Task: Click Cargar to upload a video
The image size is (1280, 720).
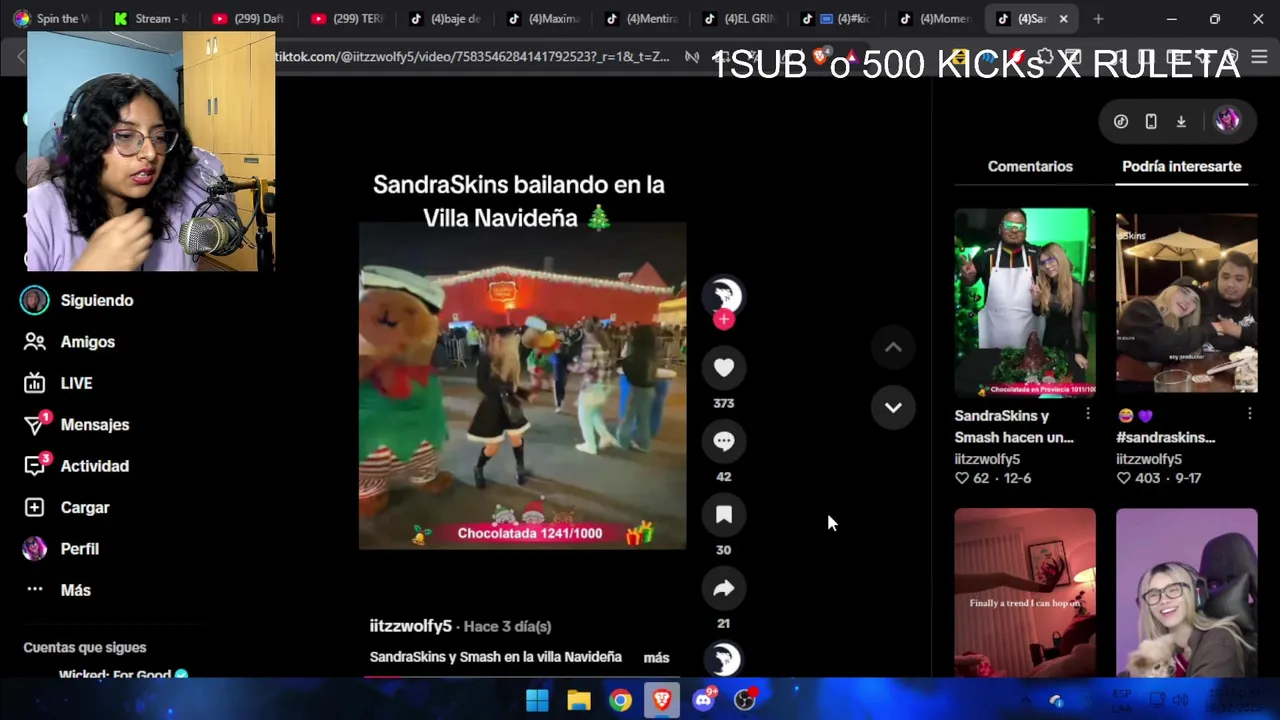Action: (67, 507)
